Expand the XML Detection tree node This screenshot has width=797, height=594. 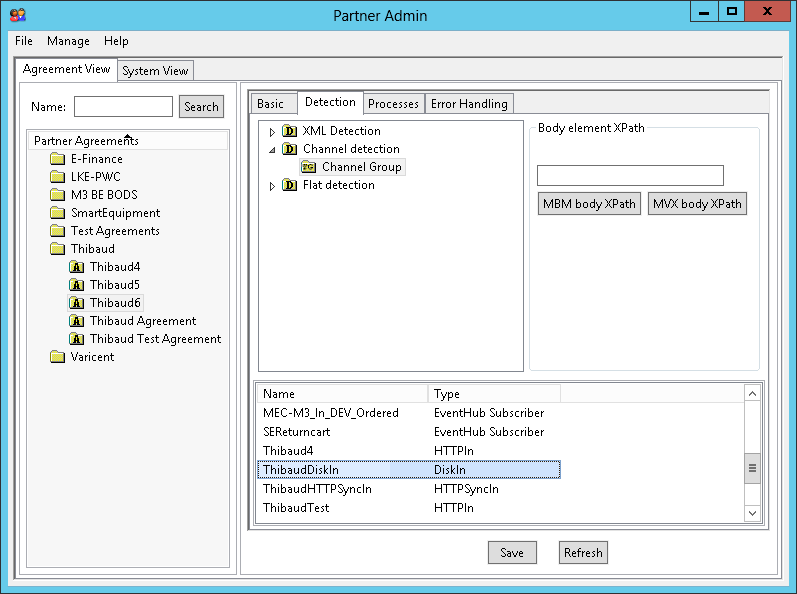coord(272,132)
